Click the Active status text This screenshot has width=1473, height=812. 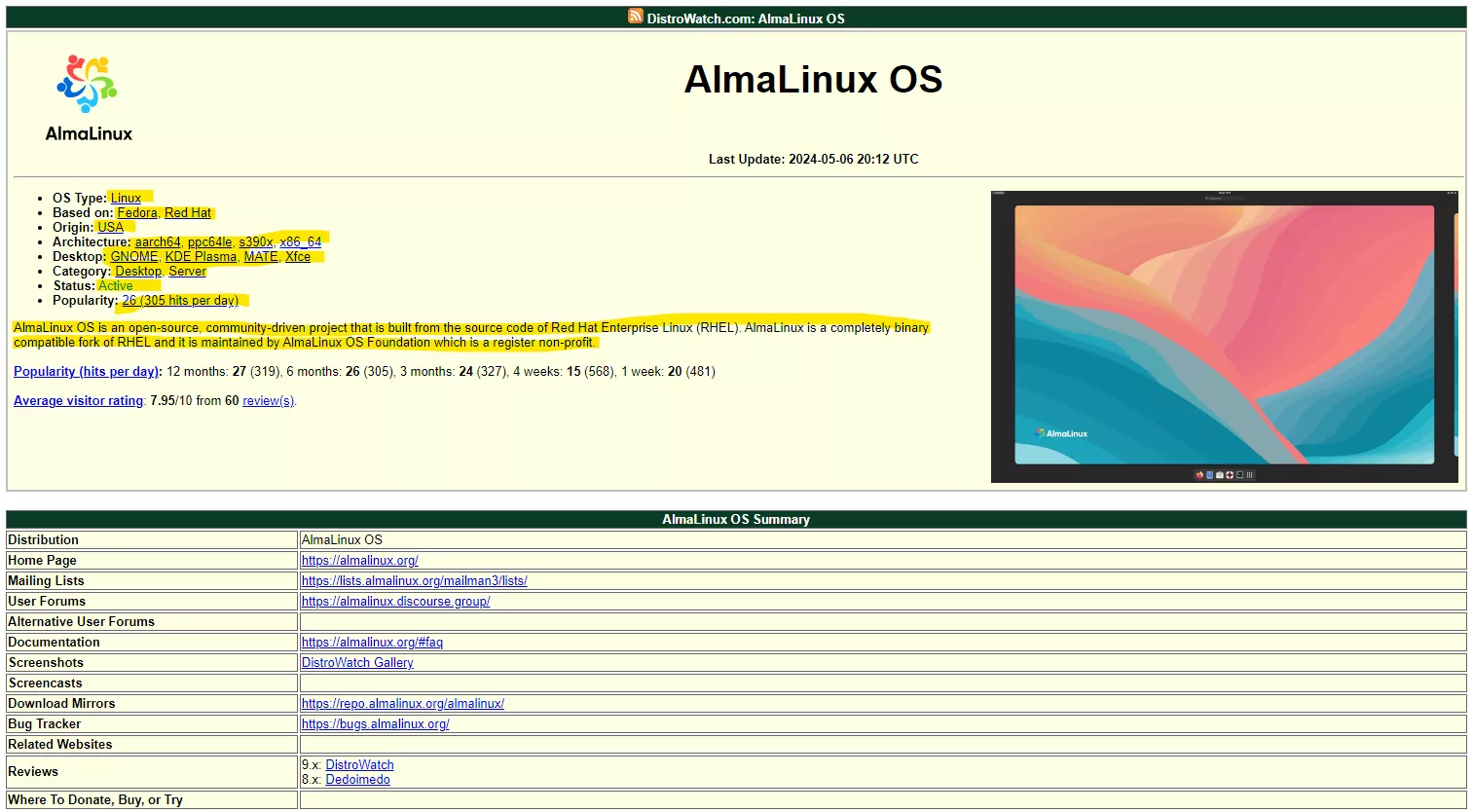click(116, 286)
